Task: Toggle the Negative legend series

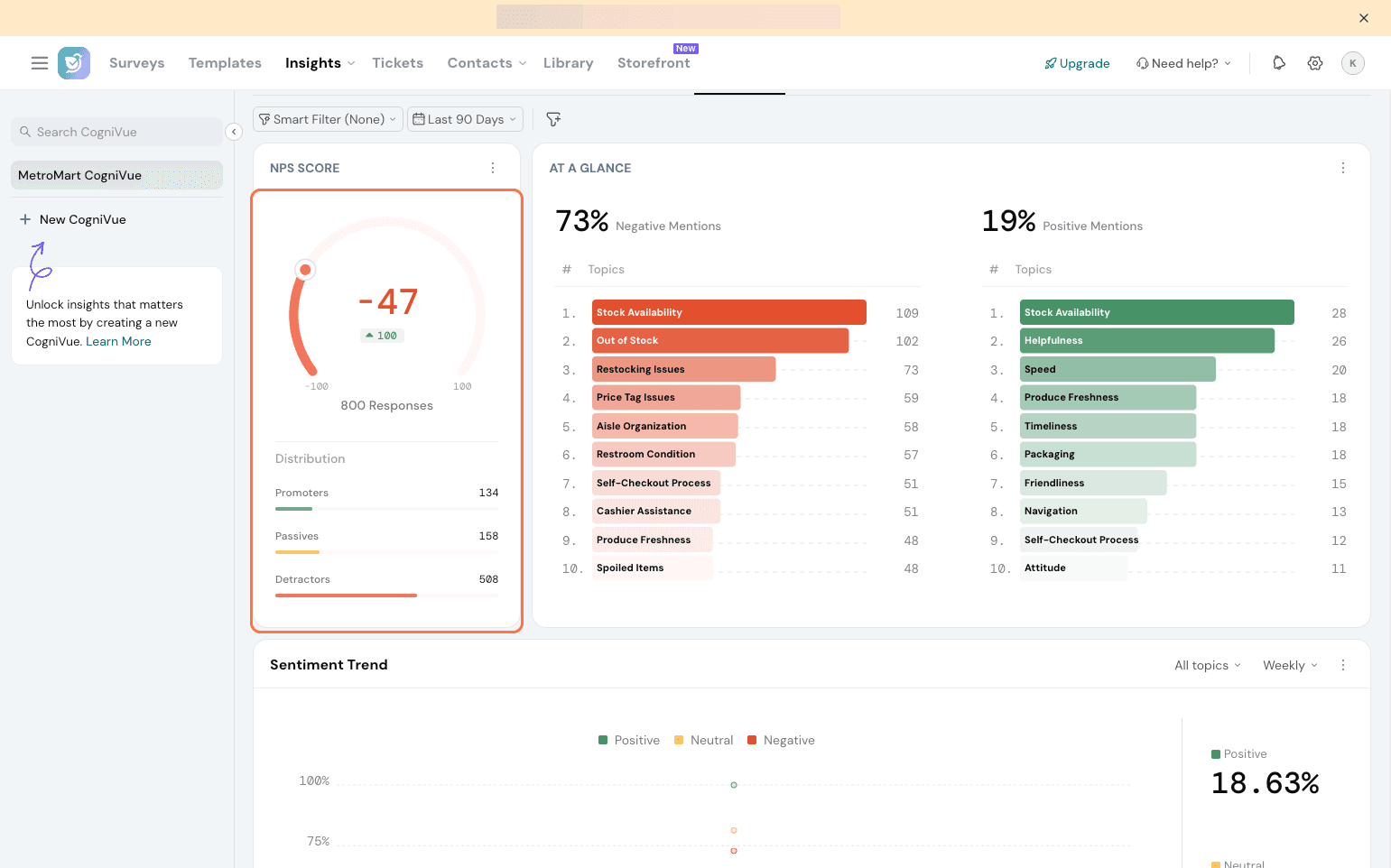Action: click(x=781, y=740)
